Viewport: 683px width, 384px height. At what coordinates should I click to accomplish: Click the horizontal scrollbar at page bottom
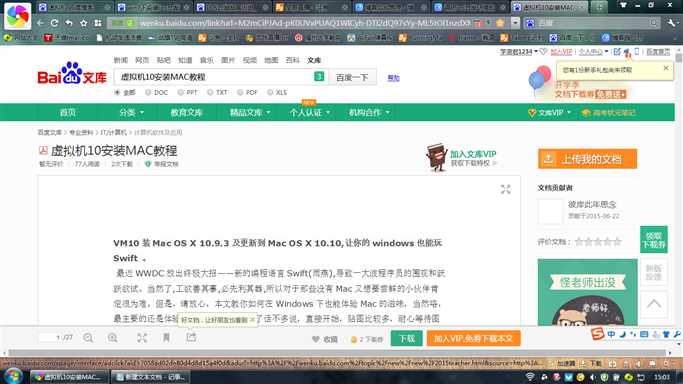(338, 353)
